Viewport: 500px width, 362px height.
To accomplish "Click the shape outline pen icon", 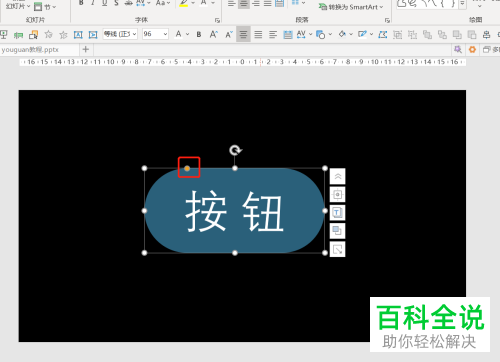I will (362, 34).
